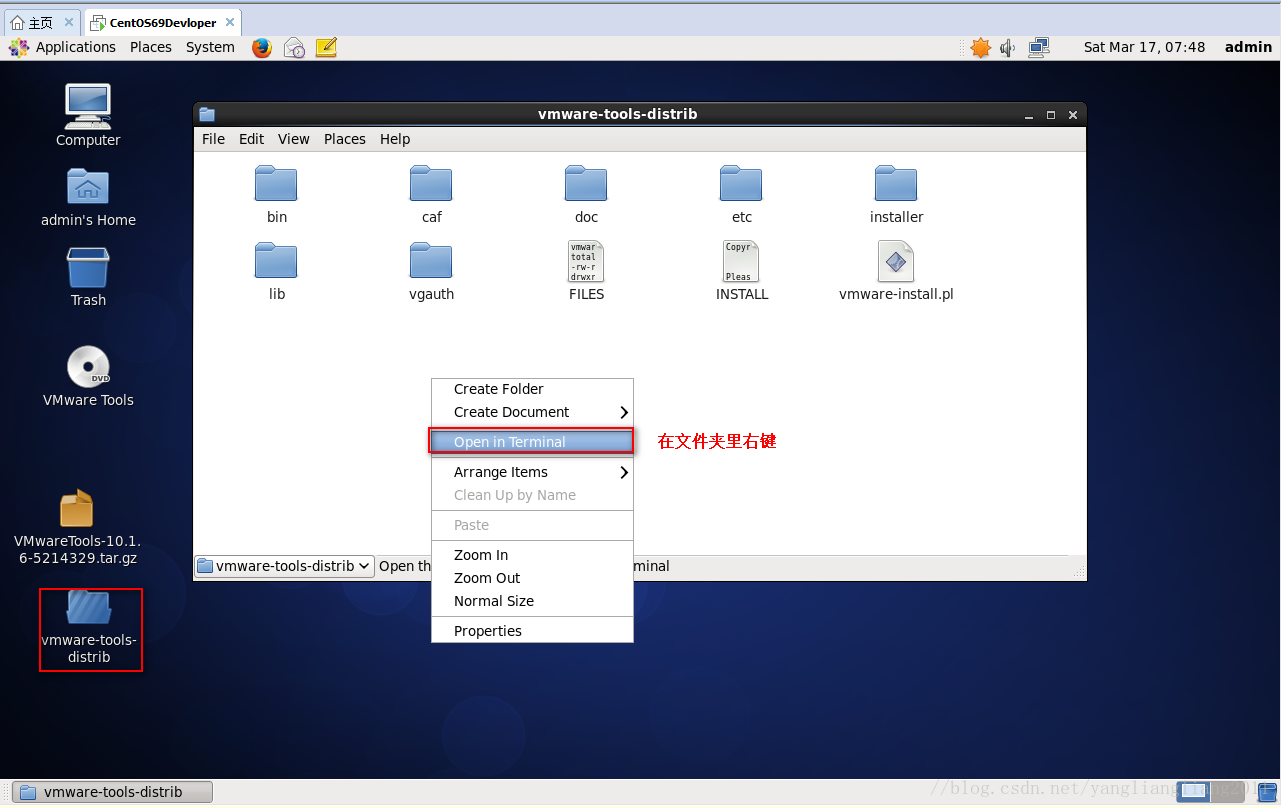Switch to the CentOS69Devloper tab
Screen dimensions: 1281x808
(163, 22)
